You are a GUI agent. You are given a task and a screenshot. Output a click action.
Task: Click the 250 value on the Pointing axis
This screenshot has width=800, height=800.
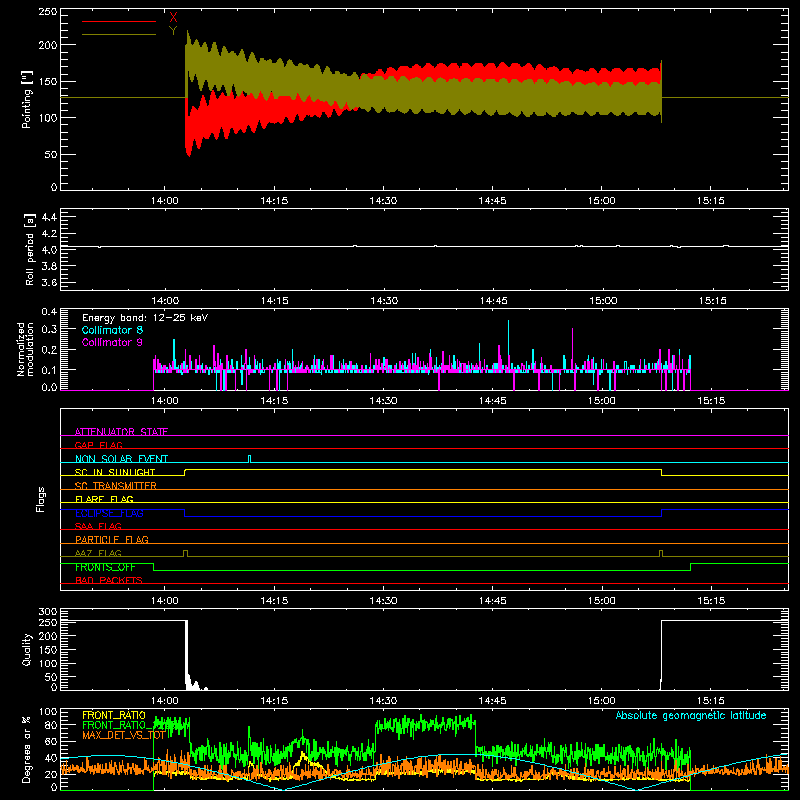(47, 12)
